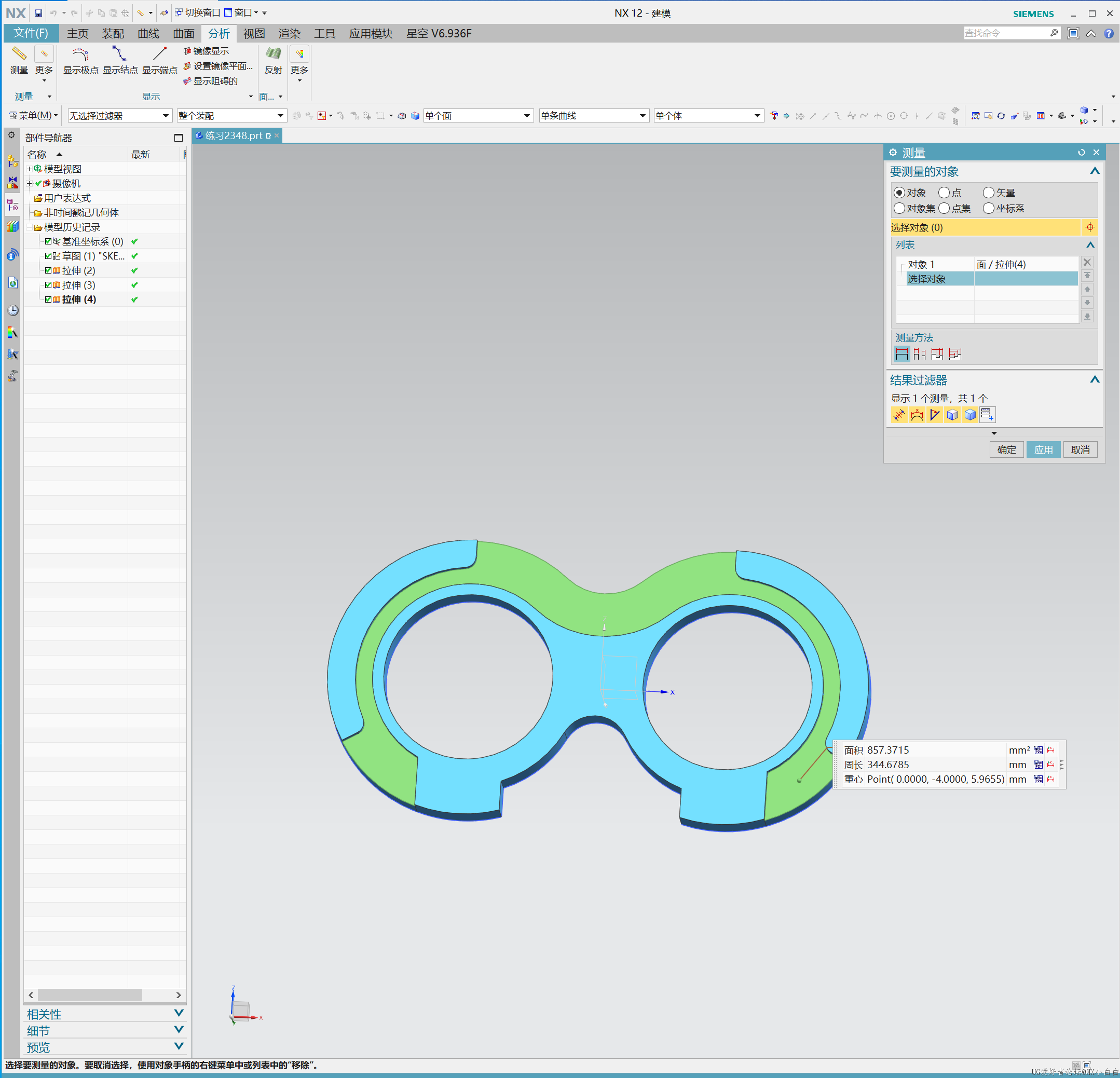Click the 取消 button
Viewport: 1120px width, 1078px height.
point(1080,449)
